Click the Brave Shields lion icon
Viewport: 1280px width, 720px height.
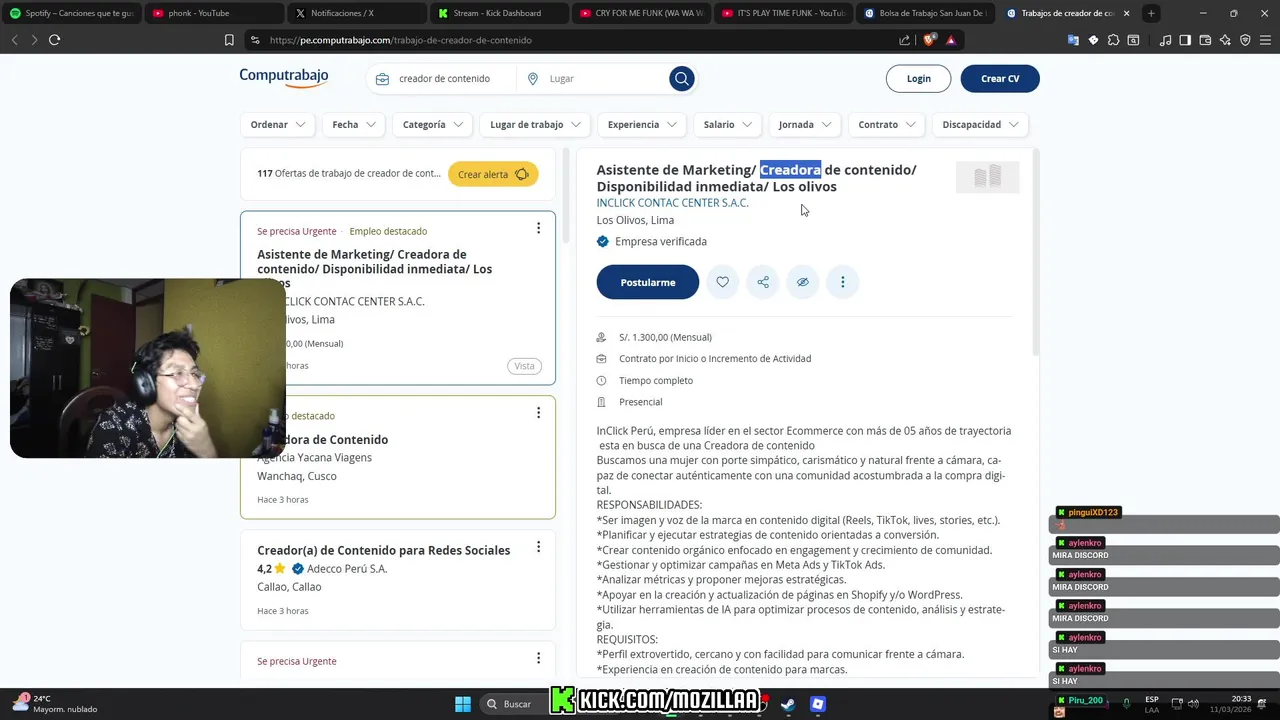[x=930, y=40]
